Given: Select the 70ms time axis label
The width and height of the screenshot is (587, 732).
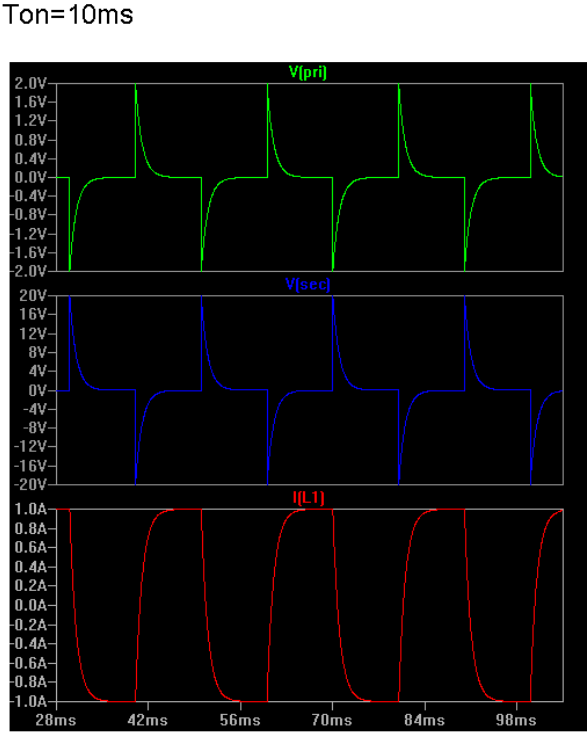Looking at the screenshot, I should [x=332, y=719].
